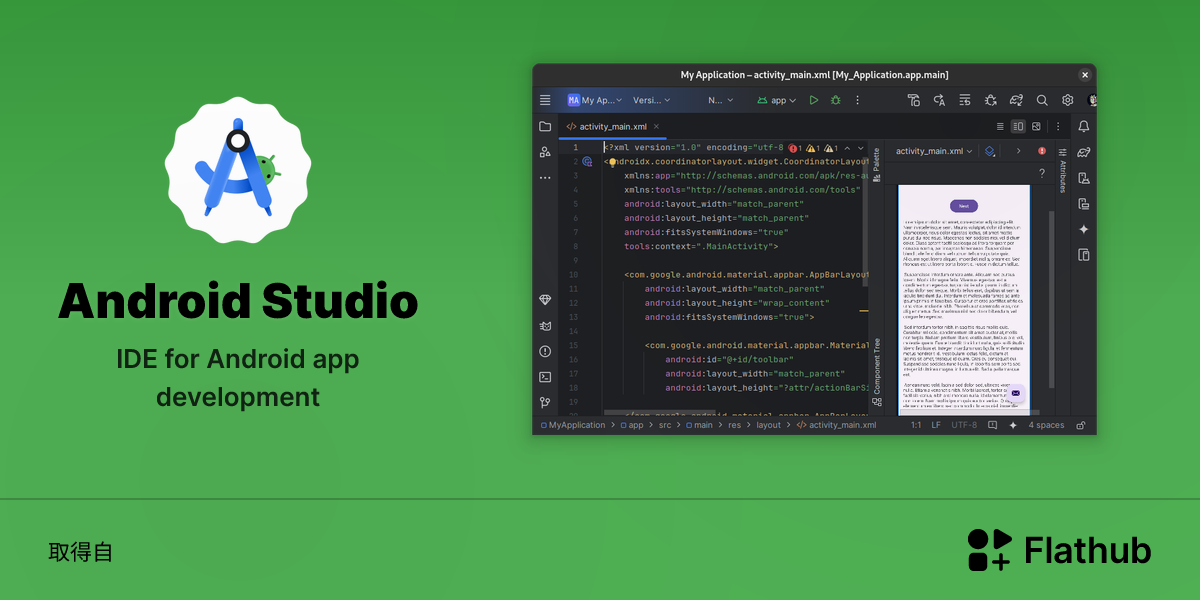1200x600 pixels.
Task: Open IDE settings gear
Action: pos(1068,100)
